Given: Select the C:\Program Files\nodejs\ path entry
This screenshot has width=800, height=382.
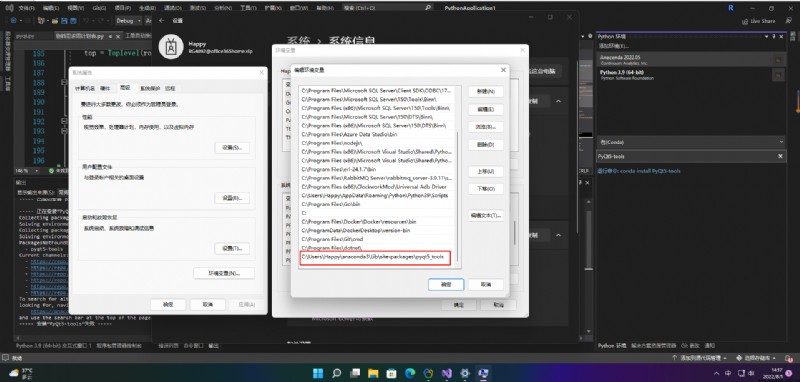Looking at the screenshot, I should click(x=377, y=143).
